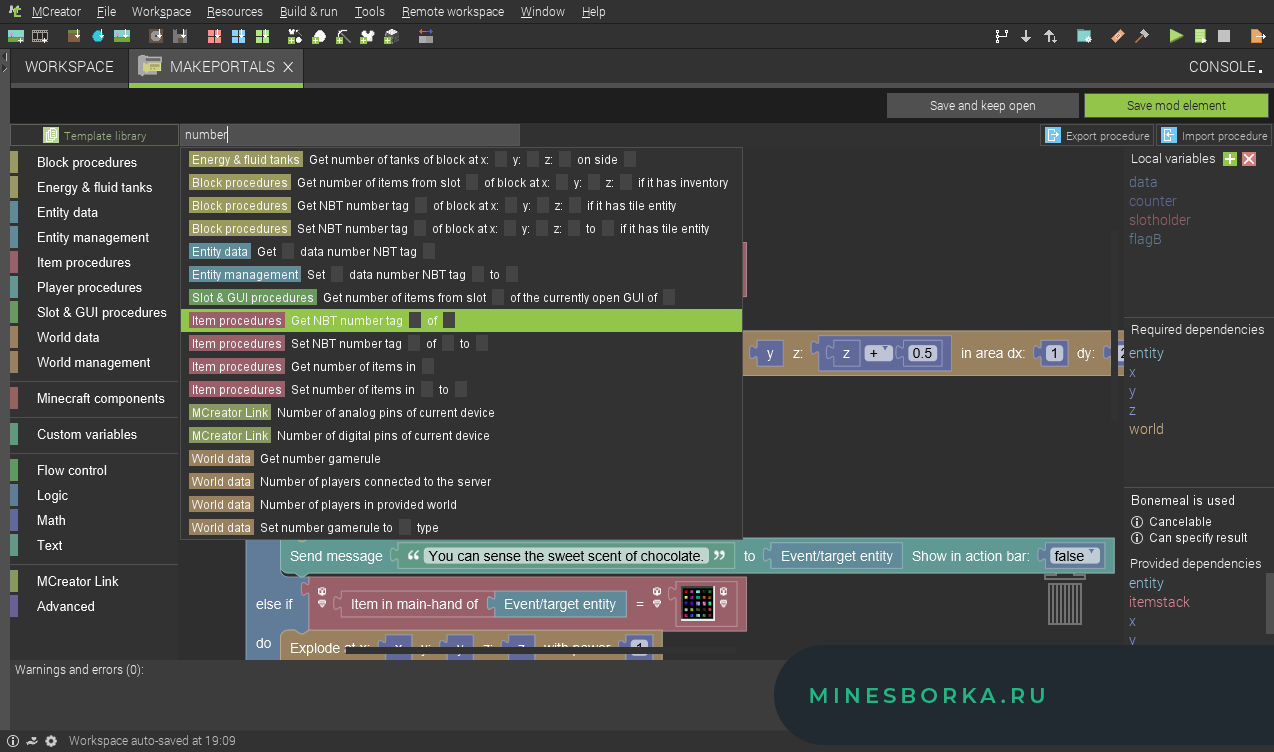Click the import structure toolbar icon
The image size is (1274, 752).
(181, 36)
